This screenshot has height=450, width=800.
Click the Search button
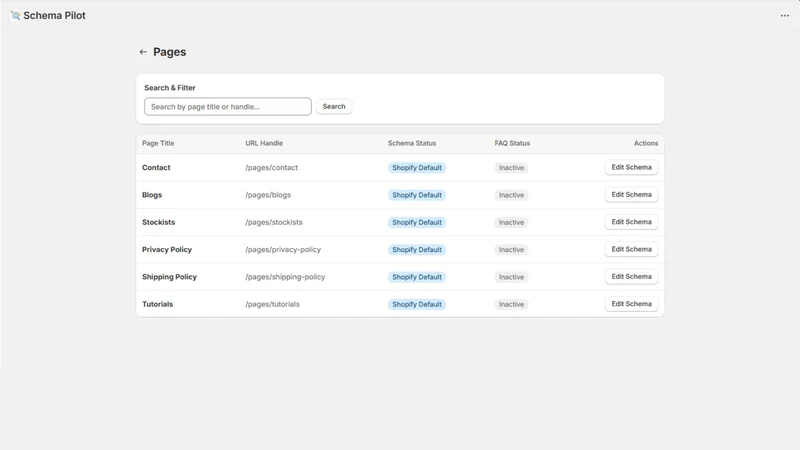[334, 107]
